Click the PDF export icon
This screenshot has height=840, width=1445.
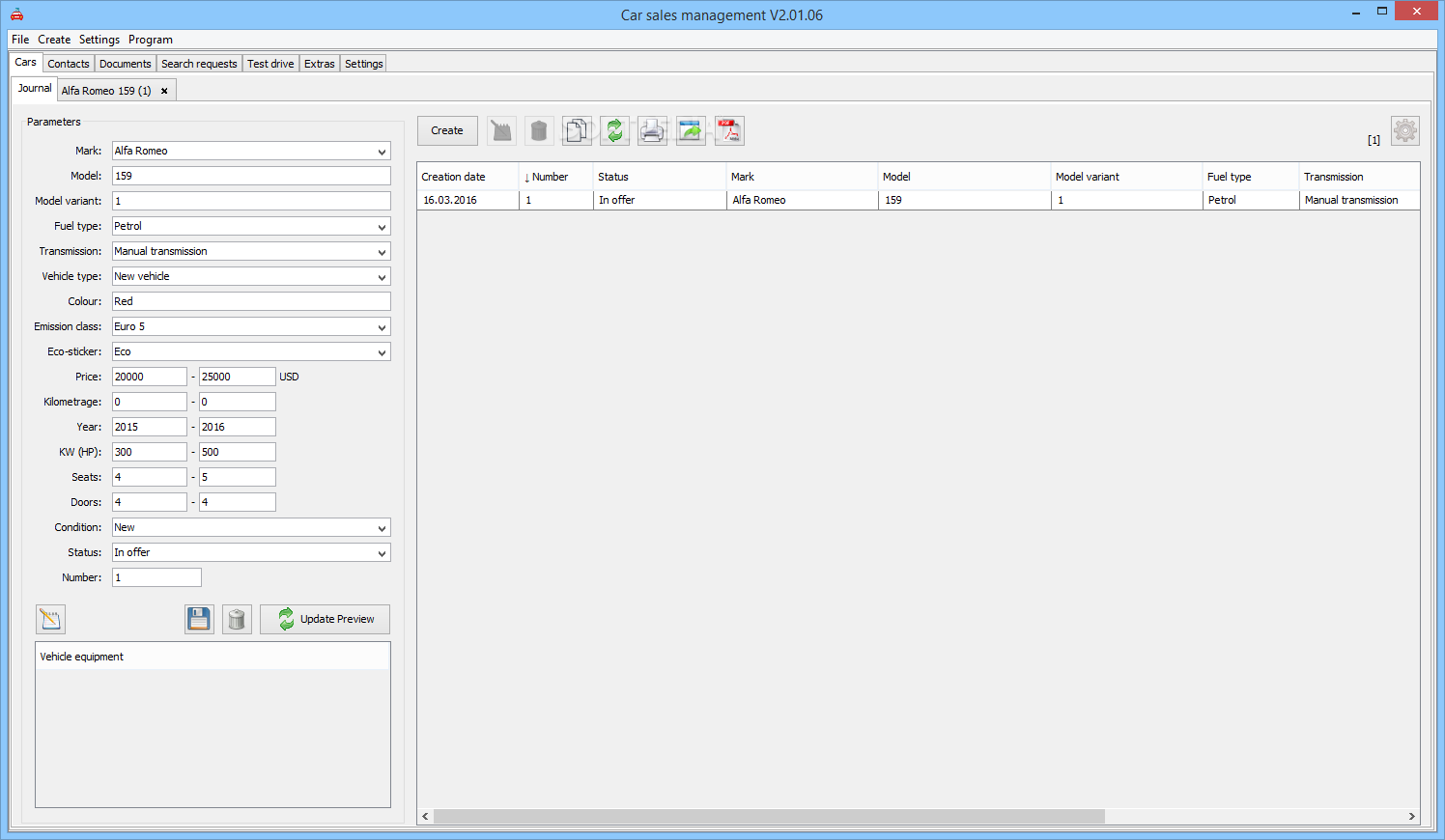(729, 130)
